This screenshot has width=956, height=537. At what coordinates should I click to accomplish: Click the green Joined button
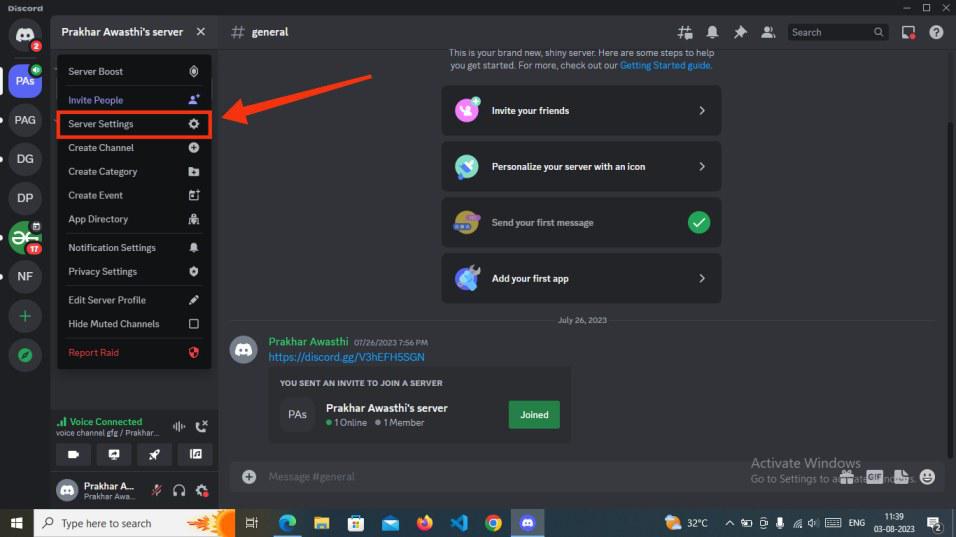tap(534, 414)
